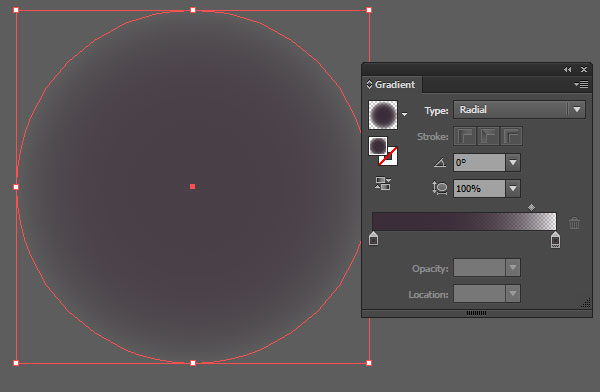The height and width of the screenshot is (392, 600).
Task: Click the panel resize grip corner
Action: point(586,303)
